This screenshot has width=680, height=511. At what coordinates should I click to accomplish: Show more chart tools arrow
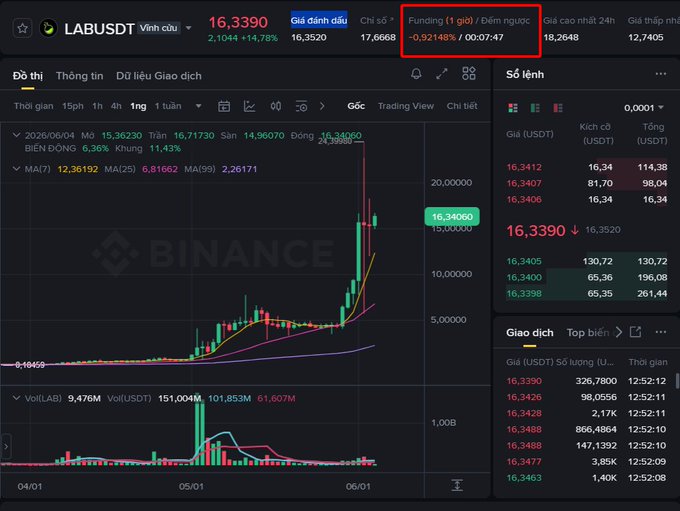(x=322, y=106)
